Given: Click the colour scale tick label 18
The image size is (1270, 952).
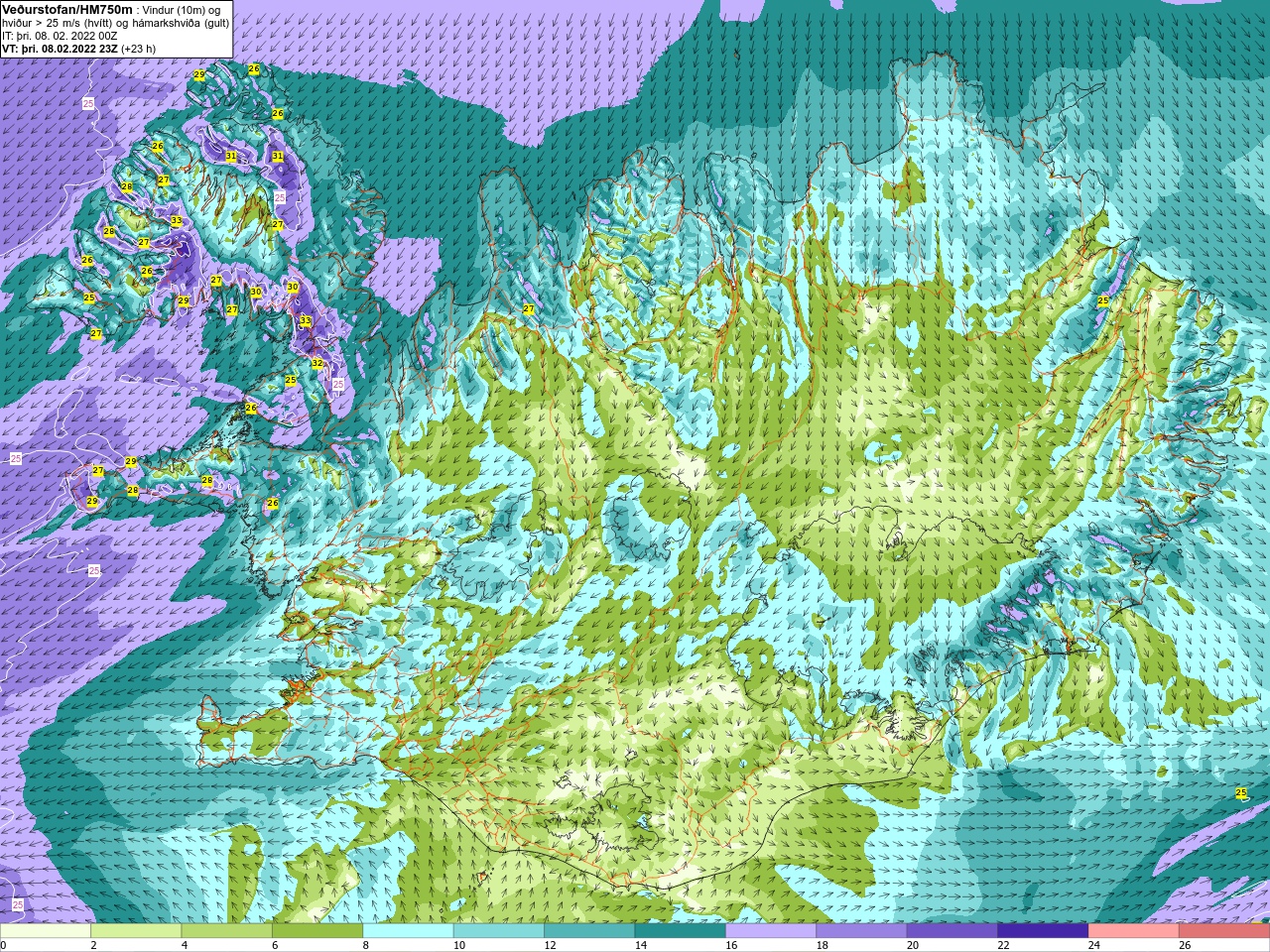Looking at the screenshot, I should click(x=823, y=945).
